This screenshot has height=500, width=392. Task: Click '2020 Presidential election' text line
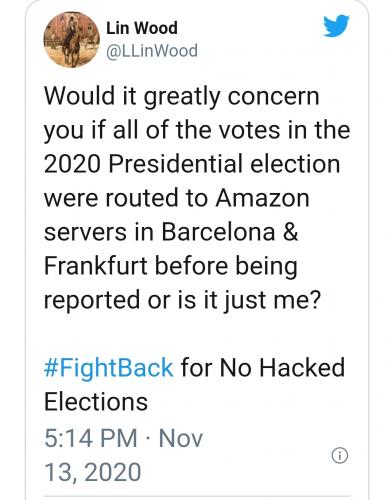192,164
